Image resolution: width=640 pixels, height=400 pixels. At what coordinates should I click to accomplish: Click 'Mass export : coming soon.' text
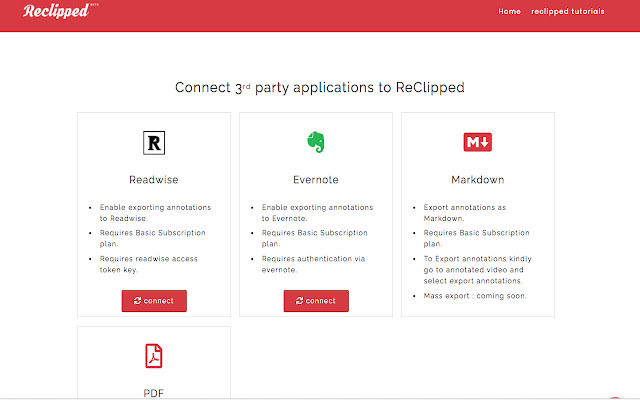tap(475, 296)
